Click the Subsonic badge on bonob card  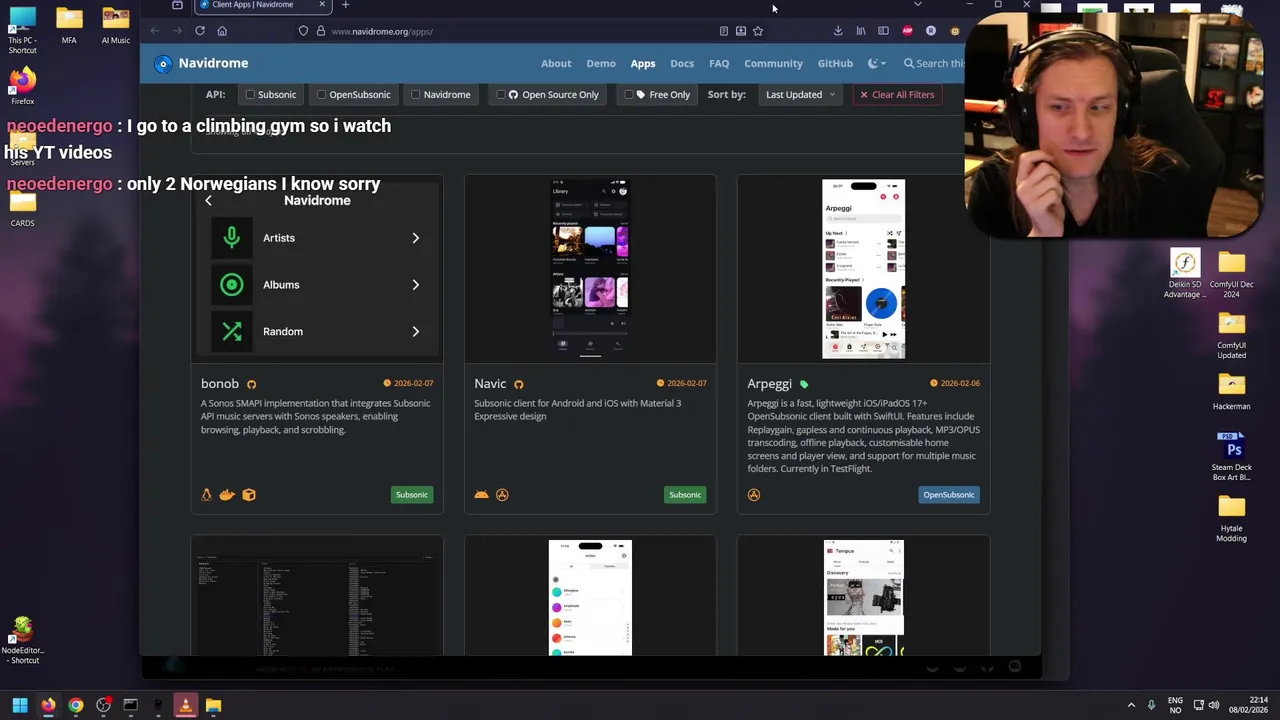[412, 495]
